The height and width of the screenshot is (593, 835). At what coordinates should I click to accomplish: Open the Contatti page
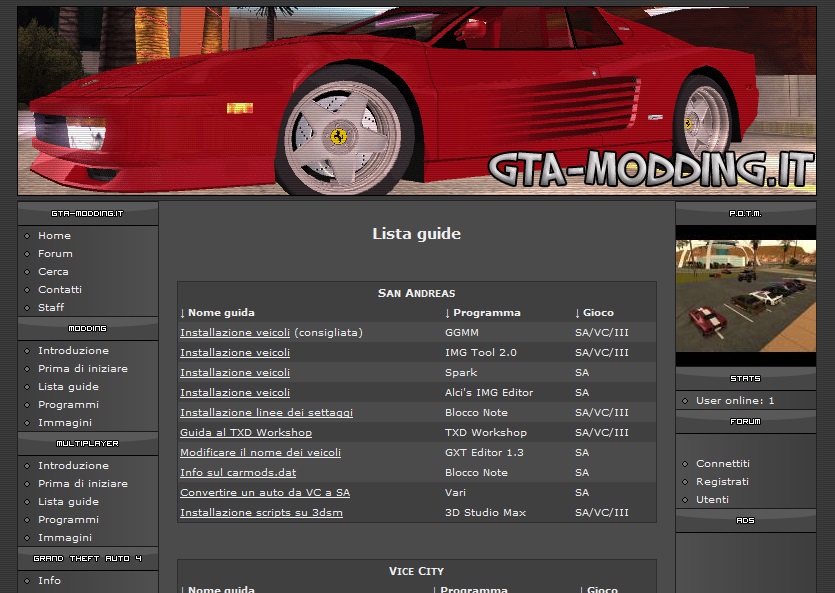coord(60,290)
